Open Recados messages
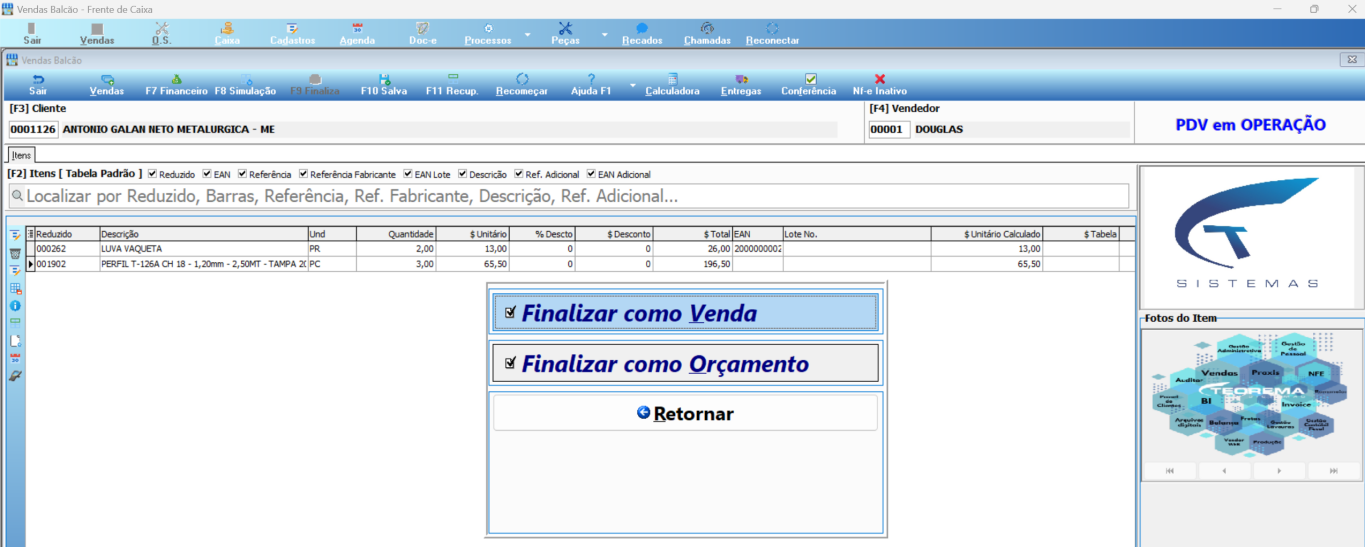This screenshot has height=547, width=1365. (642, 34)
